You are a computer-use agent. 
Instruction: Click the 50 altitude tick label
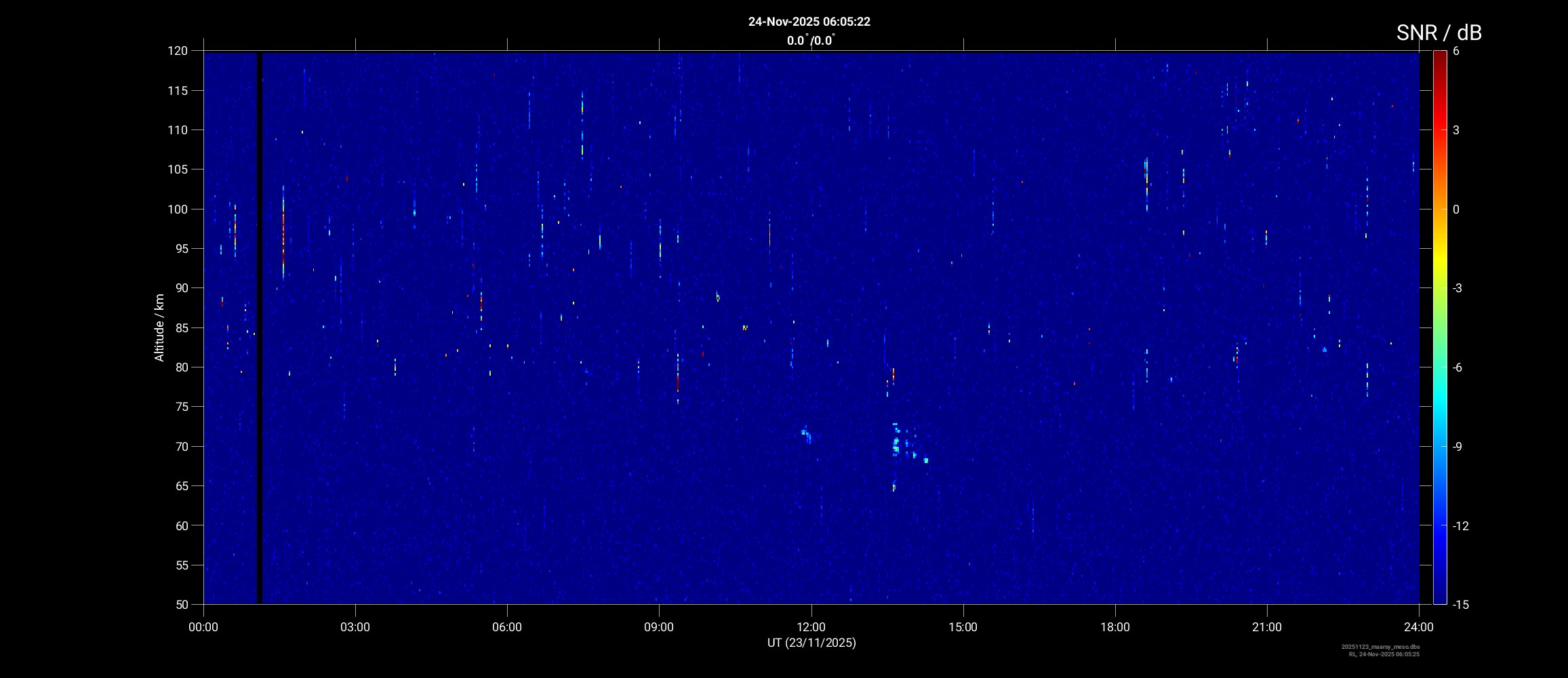[181, 604]
